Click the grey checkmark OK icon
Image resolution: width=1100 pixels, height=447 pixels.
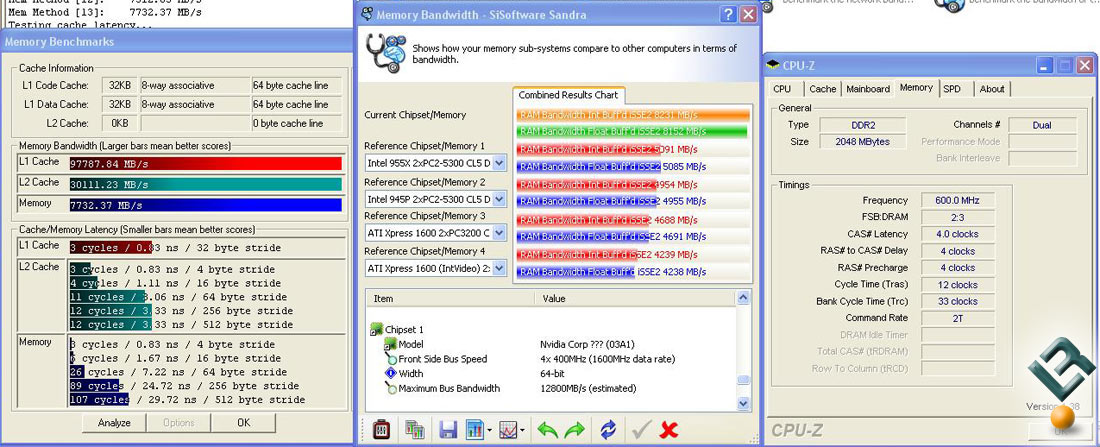[640, 429]
